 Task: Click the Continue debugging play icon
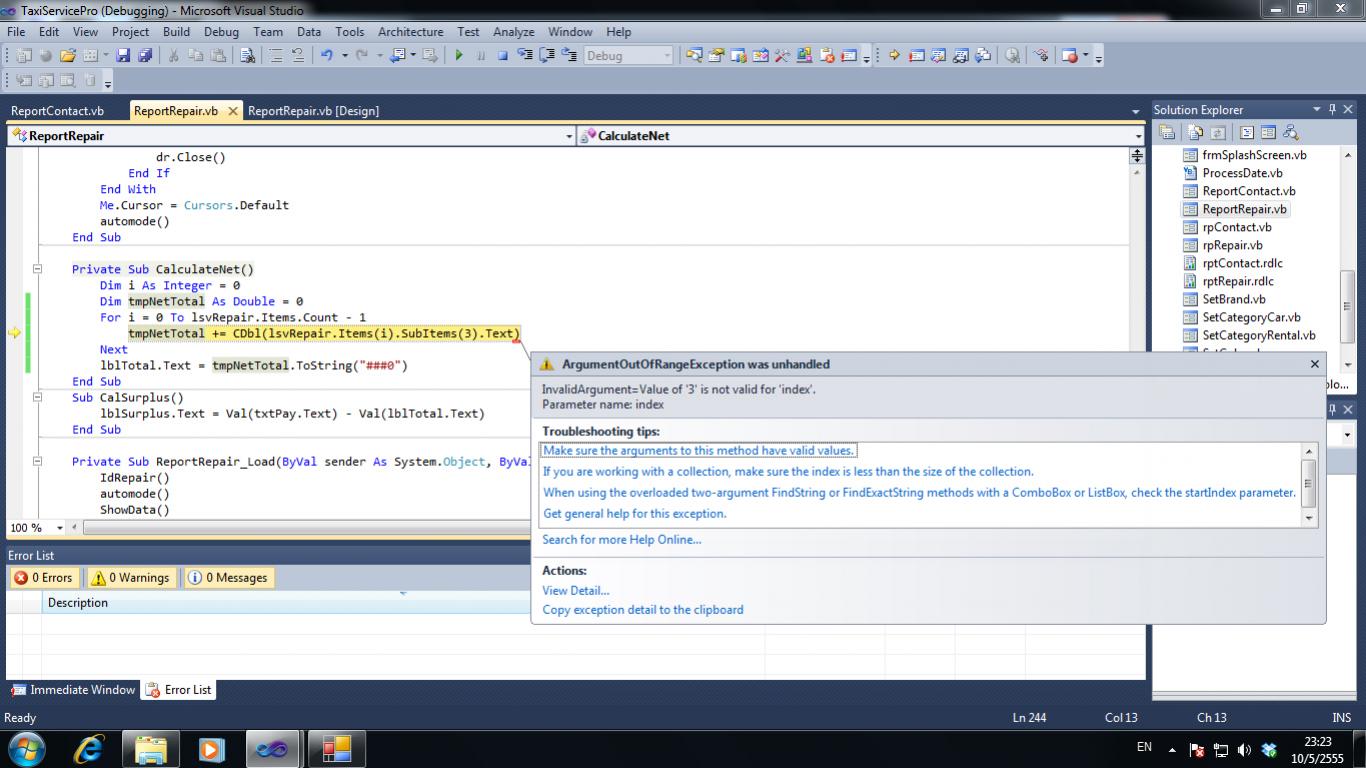click(459, 56)
